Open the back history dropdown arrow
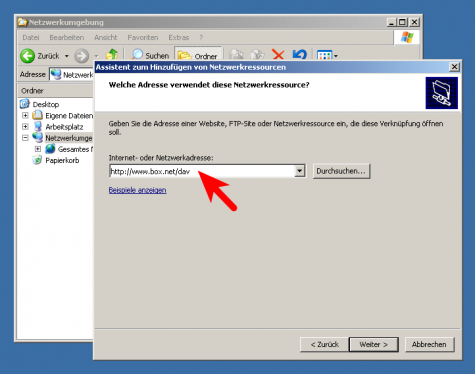This screenshot has height=374, width=475. click(x=67, y=56)
